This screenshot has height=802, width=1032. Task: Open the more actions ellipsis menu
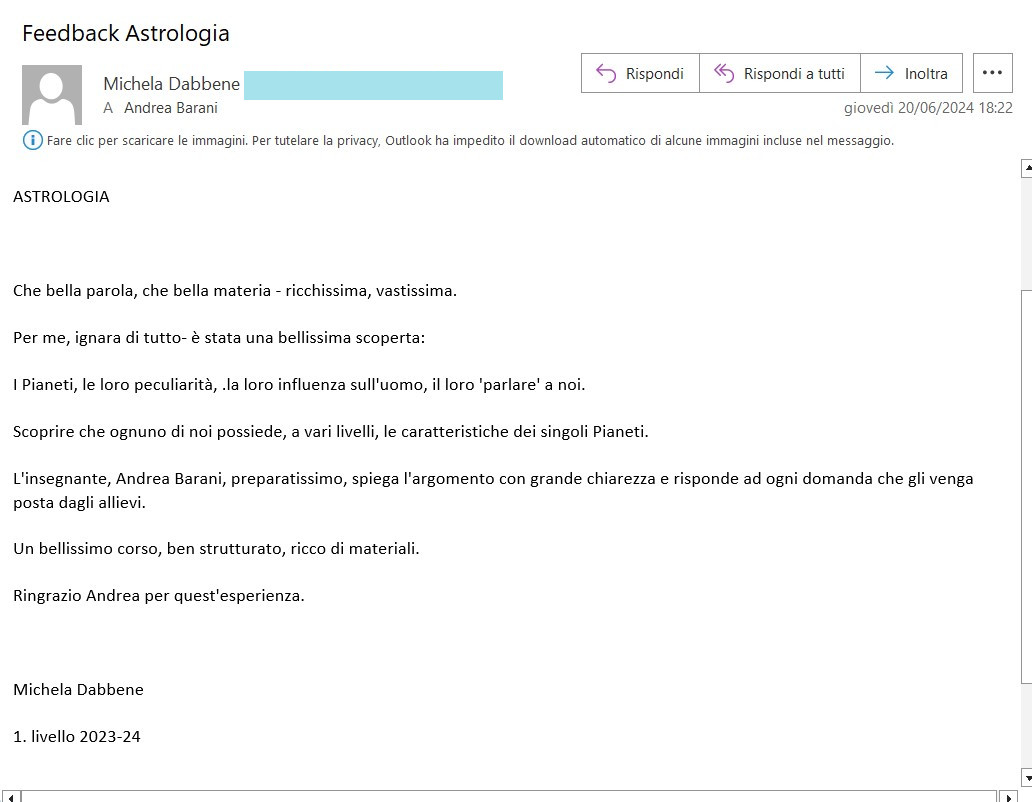point(992,73)
